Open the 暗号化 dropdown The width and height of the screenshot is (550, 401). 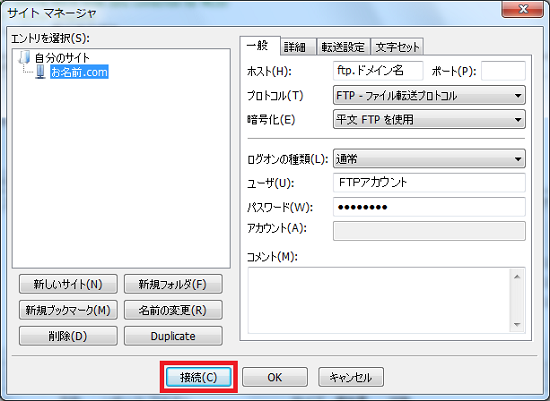429,119
